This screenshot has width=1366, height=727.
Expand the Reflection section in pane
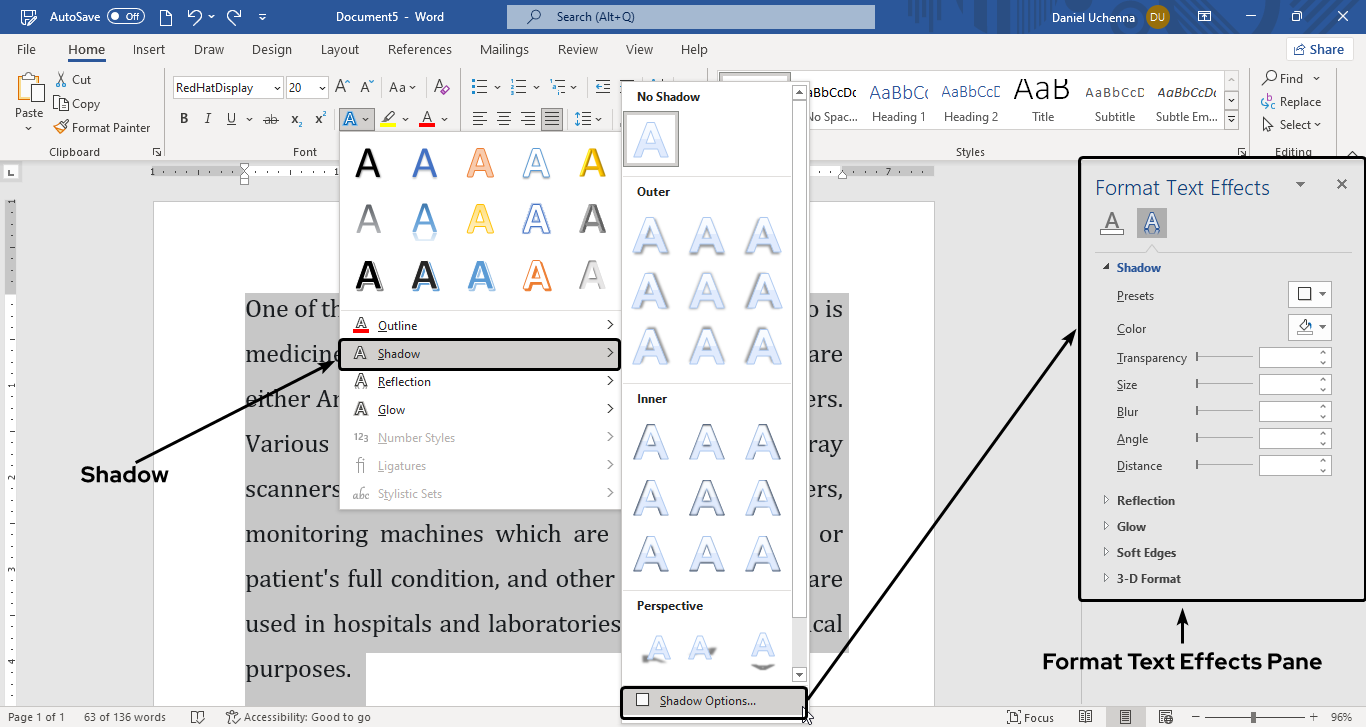click(1145, 501)
